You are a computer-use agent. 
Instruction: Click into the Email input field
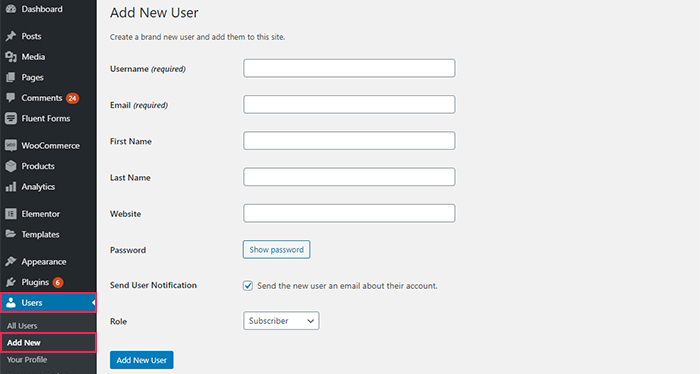click(x=349, y=104)
